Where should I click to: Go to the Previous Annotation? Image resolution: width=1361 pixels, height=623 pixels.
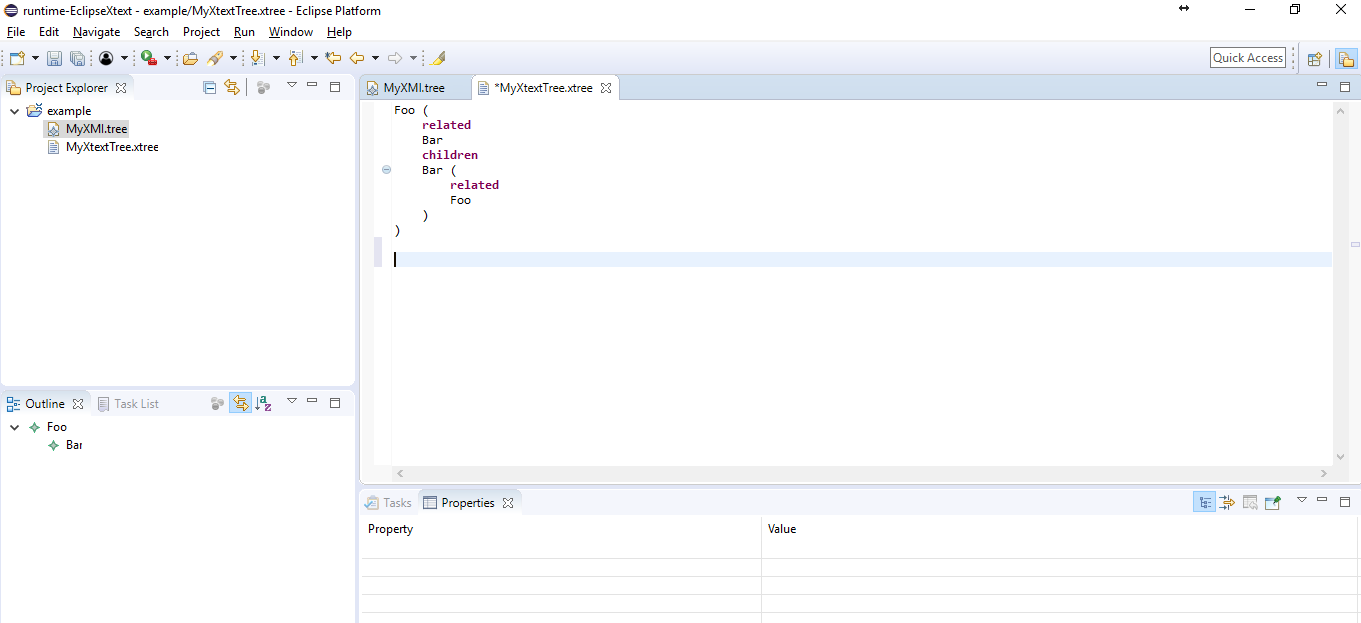point(296,58)
